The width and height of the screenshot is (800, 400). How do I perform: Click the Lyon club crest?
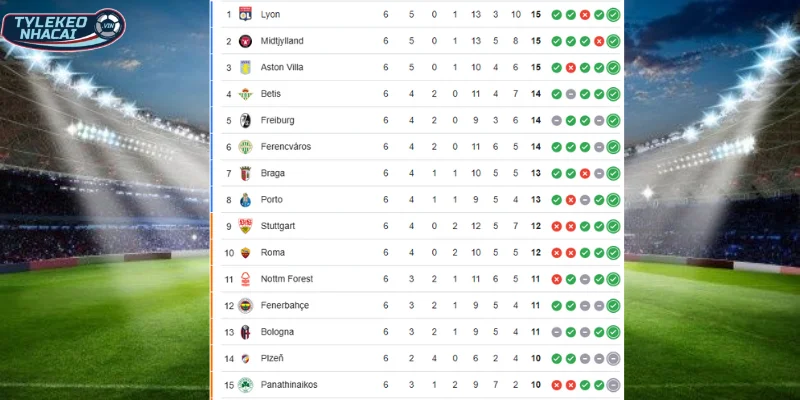[244, 15]
